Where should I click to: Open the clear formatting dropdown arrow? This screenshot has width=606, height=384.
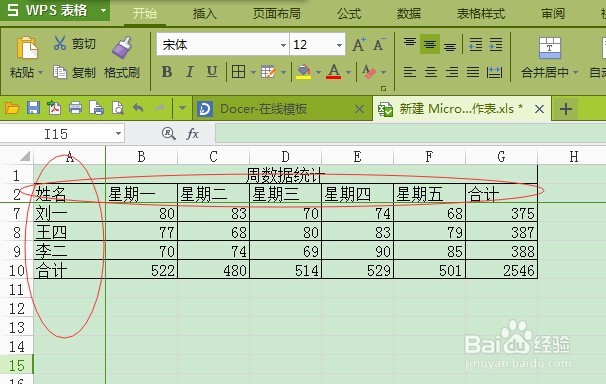tap(383, 72)
